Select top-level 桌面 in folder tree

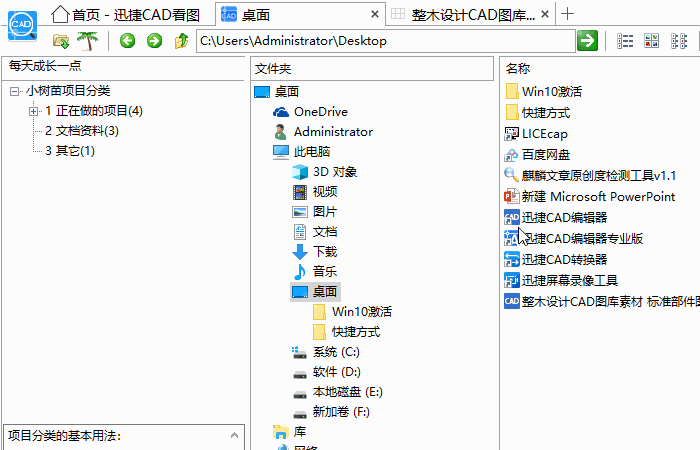tap(287, 92)
